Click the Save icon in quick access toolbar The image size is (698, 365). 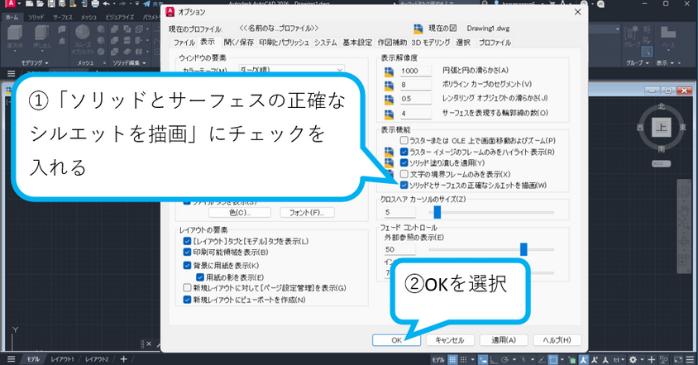(x=51, y=4)
